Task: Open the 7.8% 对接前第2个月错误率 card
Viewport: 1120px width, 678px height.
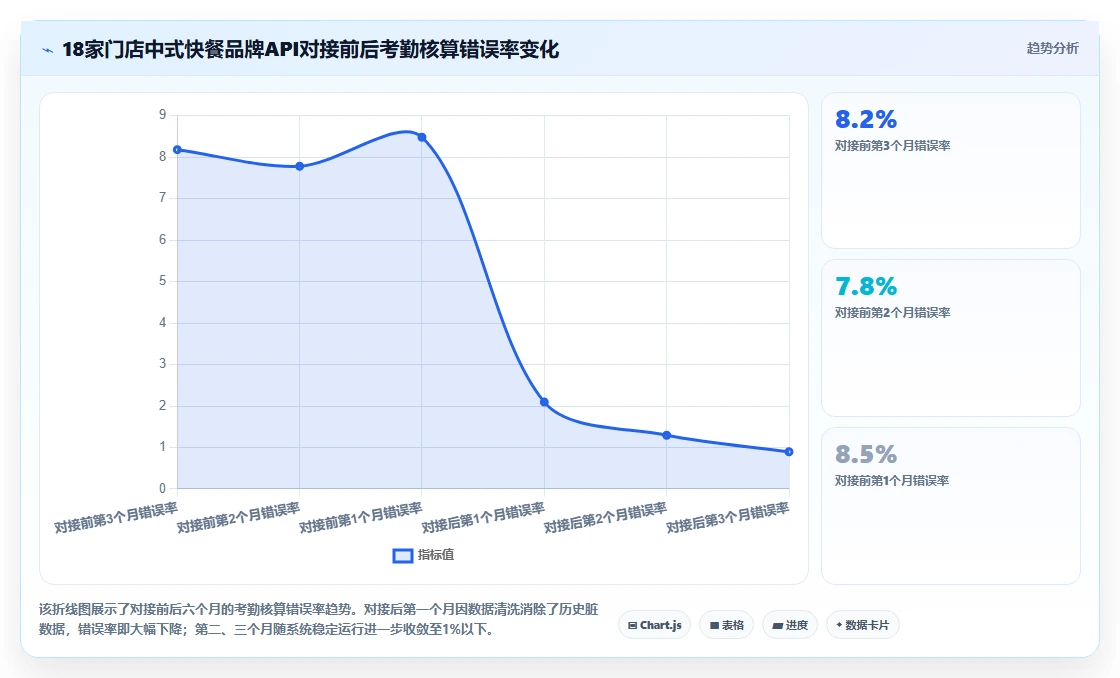Action: [951, 338]
